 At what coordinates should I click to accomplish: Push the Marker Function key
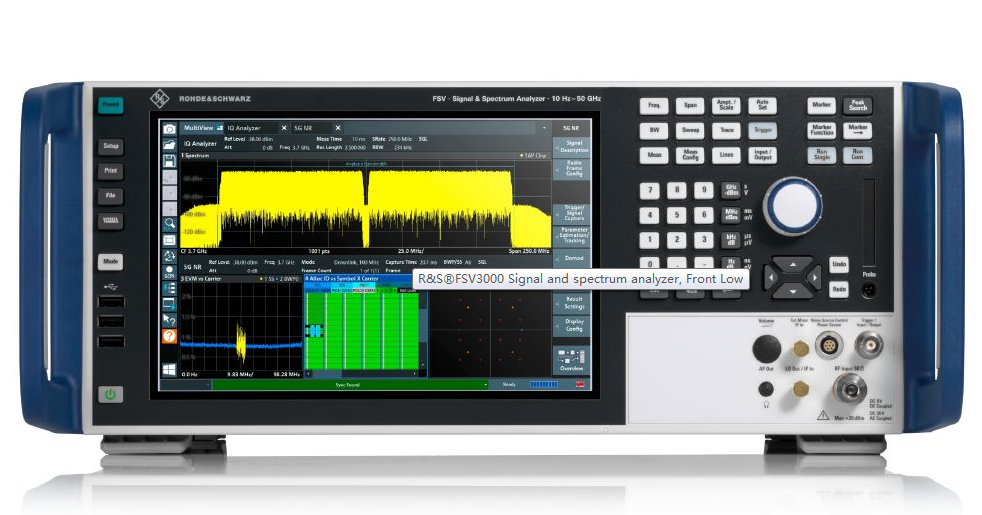(x=822, y=130)
